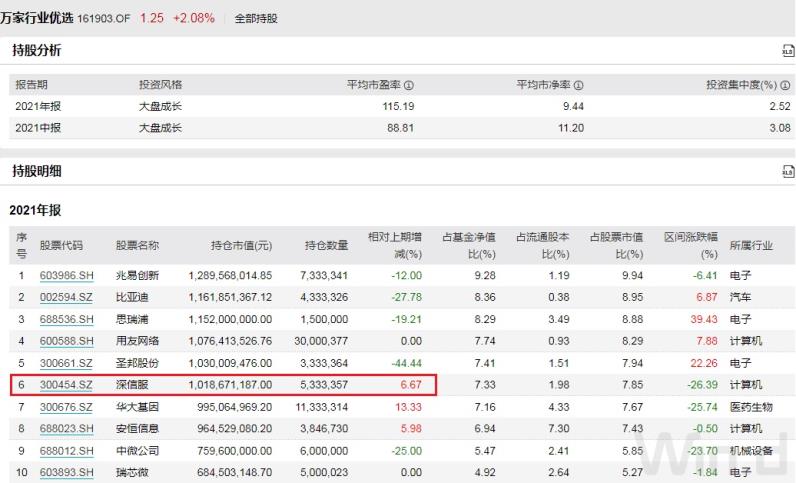796x483 pixels.
Task: Click the 39.43 price change value
Action: point(704,319)
